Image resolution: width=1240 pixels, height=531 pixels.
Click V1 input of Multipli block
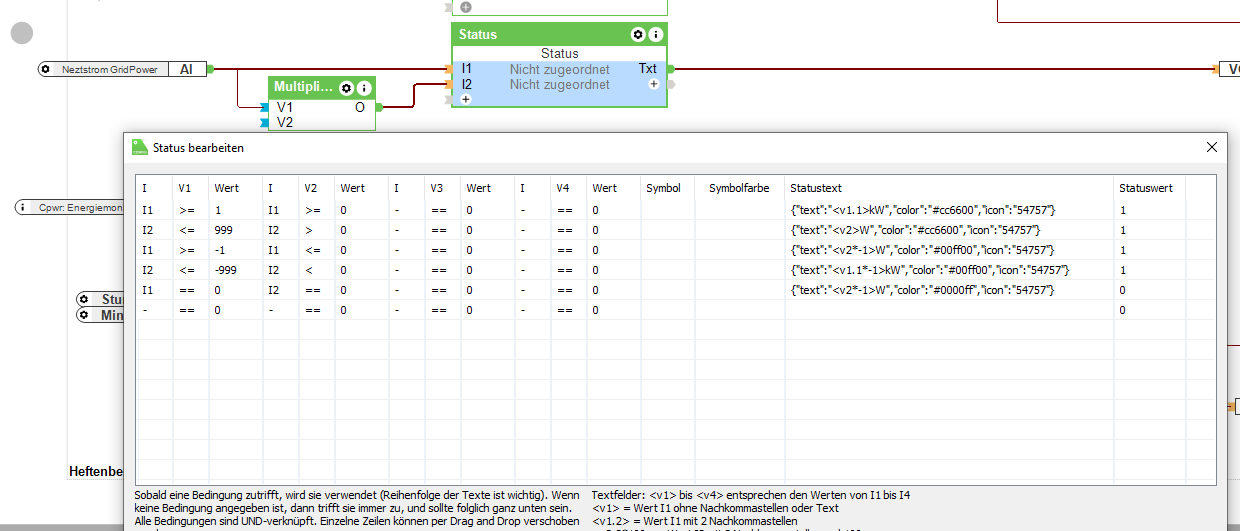(285, 107)
